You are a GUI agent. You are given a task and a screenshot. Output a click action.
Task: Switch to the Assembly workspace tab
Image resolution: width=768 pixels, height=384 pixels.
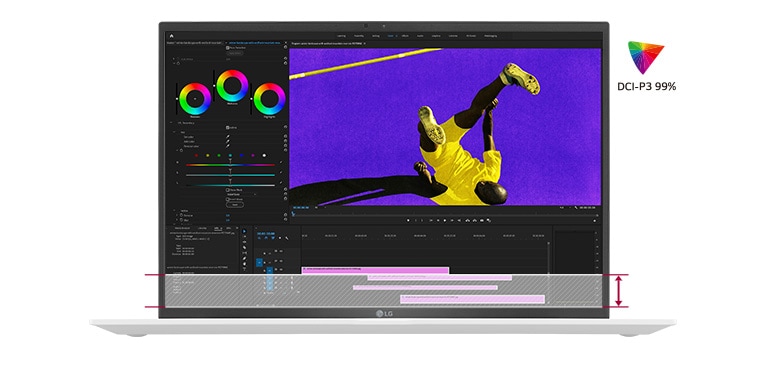click(x=359, y=36)
